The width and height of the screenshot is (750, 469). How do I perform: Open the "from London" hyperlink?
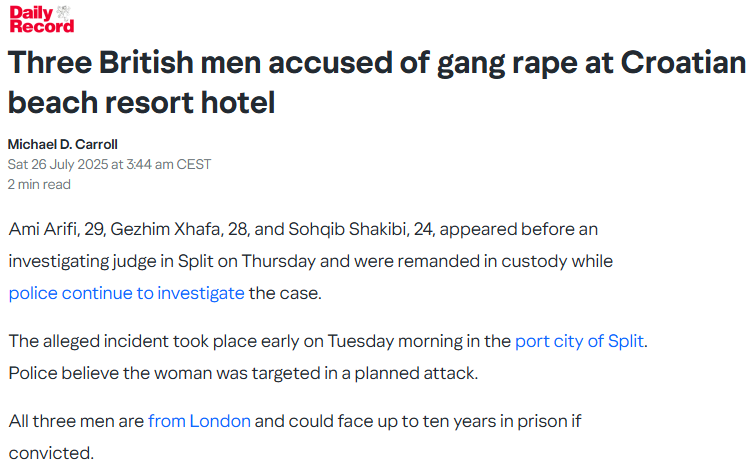199,421
